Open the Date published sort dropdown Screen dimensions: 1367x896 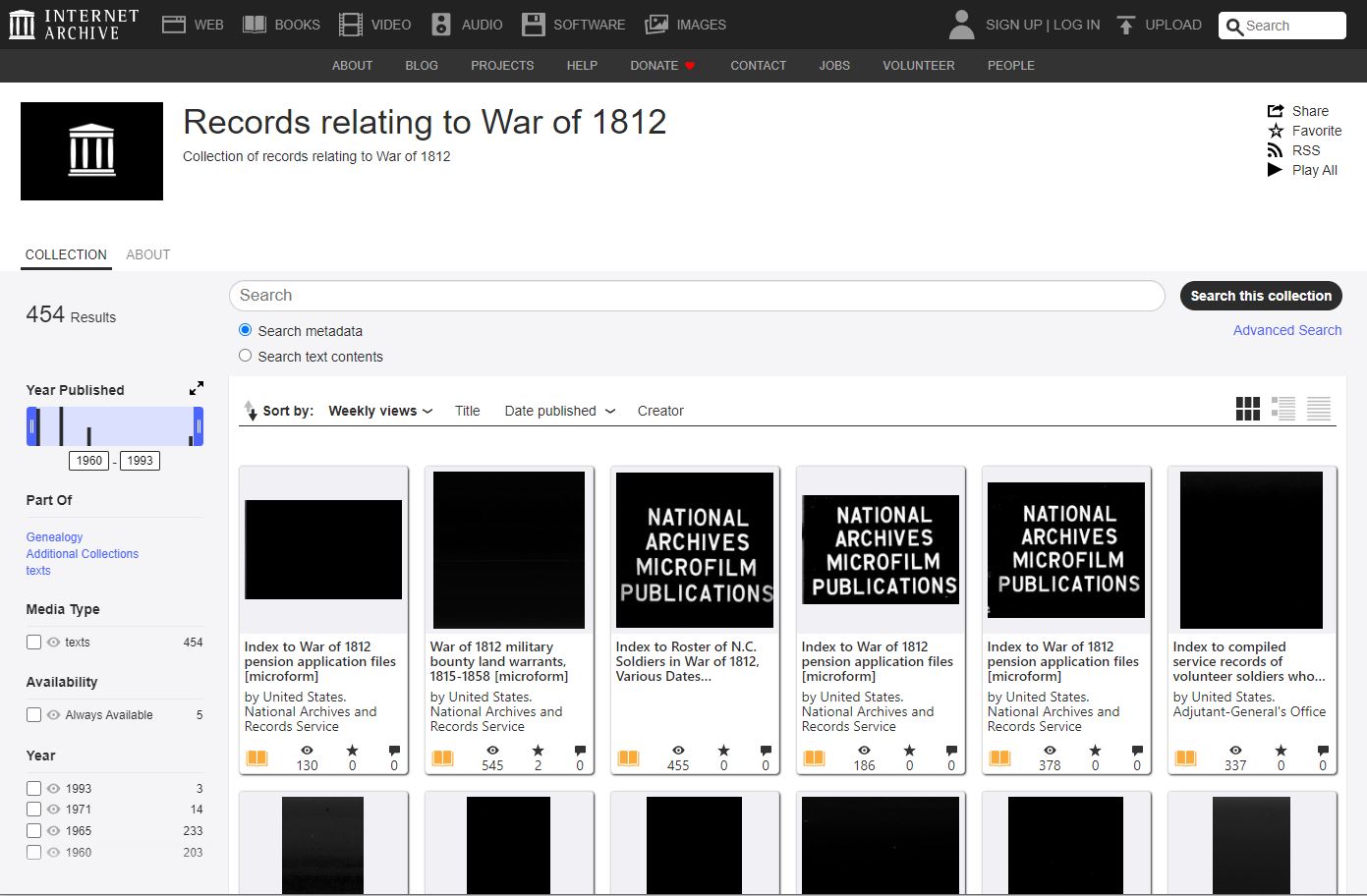(x=560, y=411)
